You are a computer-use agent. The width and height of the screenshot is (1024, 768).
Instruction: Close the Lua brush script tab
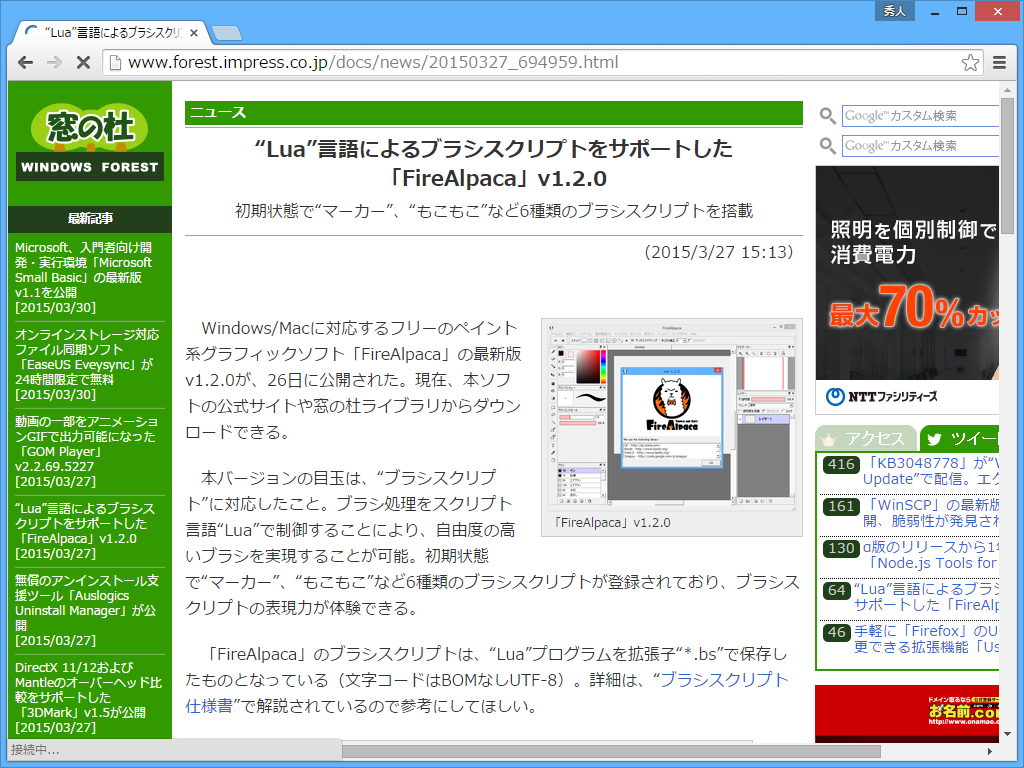(x=194, y=33)
